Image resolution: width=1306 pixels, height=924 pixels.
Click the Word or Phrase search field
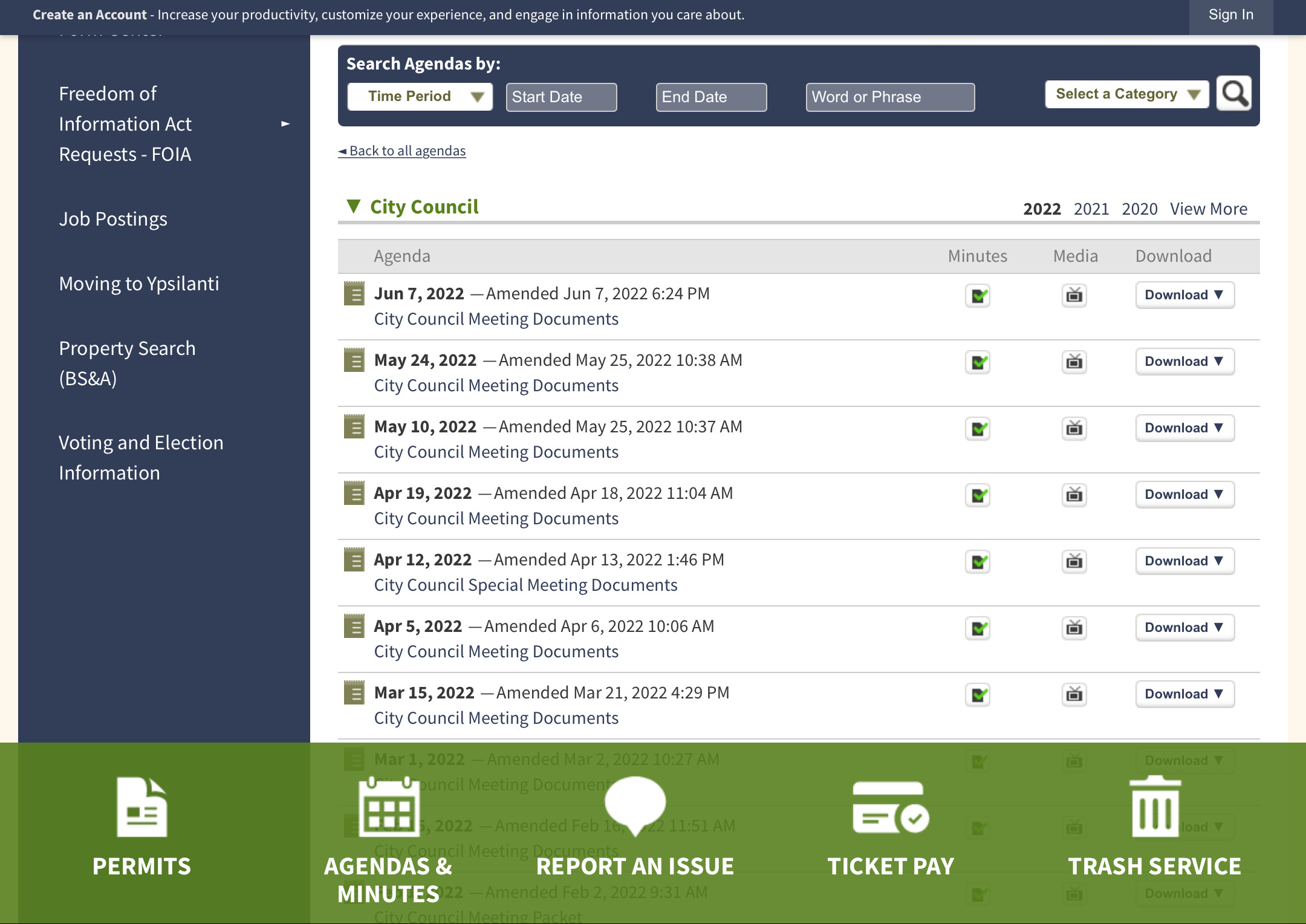(x=889, y=97)
